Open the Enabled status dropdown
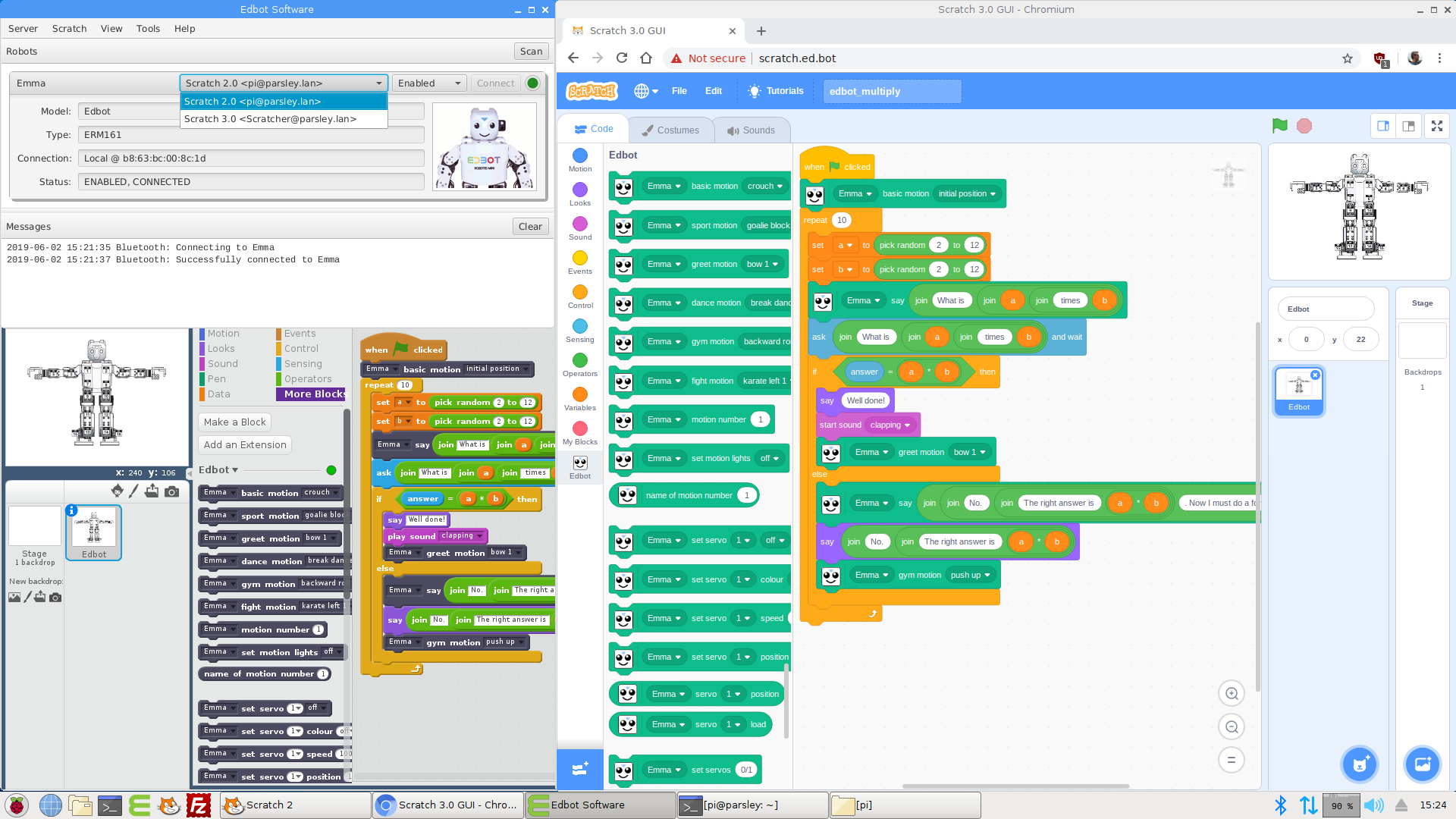This screenshot has height=819, width=1456. pyautogui.click(x=429, y=83)
